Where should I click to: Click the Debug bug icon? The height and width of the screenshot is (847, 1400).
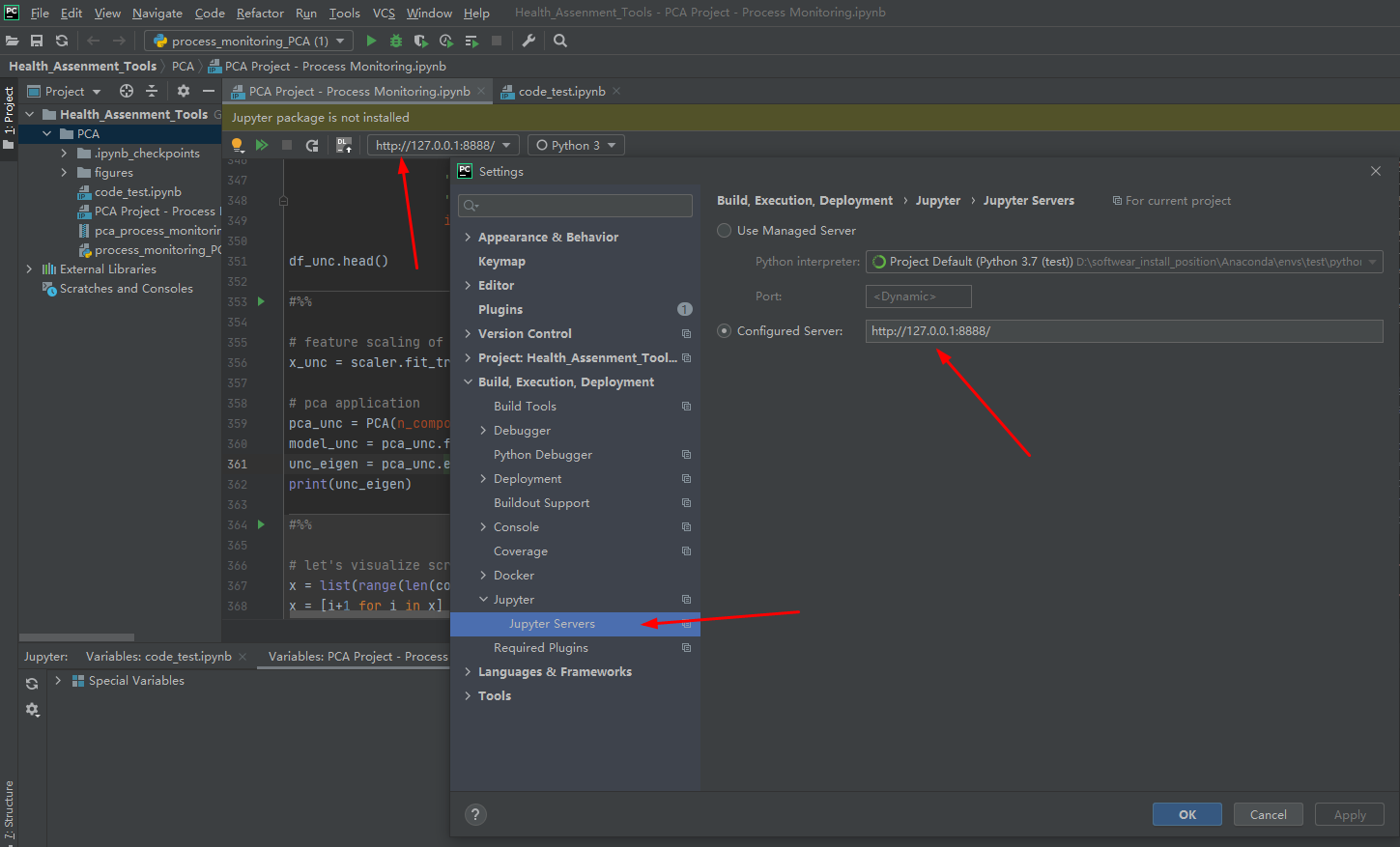pyautogui.click(x=396, y=41)
